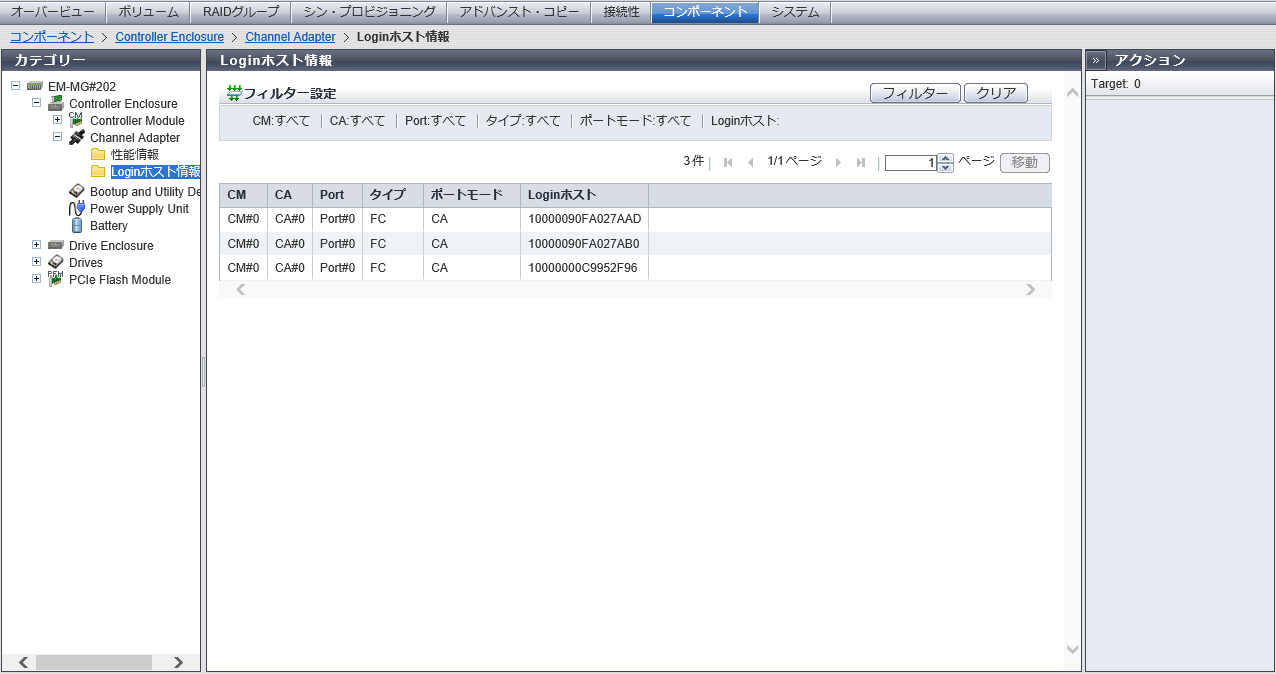The image size is (1276, 674).
Task: Open the 性能情報 folder icon
Action: pyautogui.click(x=98, y=155)
